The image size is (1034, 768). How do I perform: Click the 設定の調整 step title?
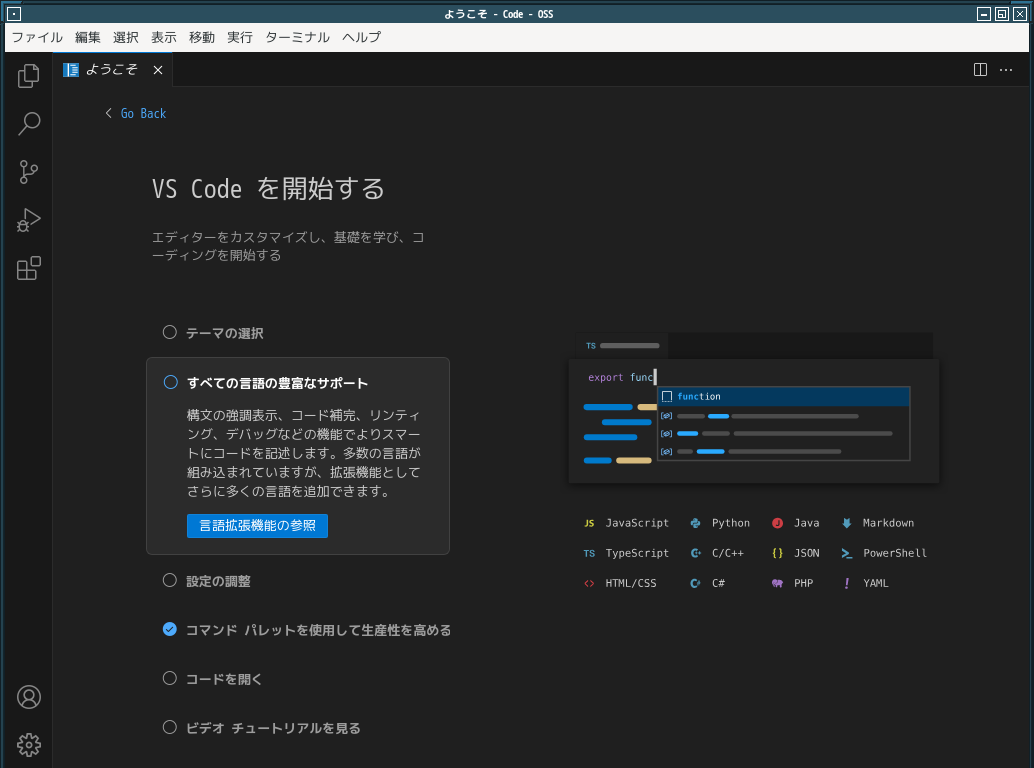(218, 581)
